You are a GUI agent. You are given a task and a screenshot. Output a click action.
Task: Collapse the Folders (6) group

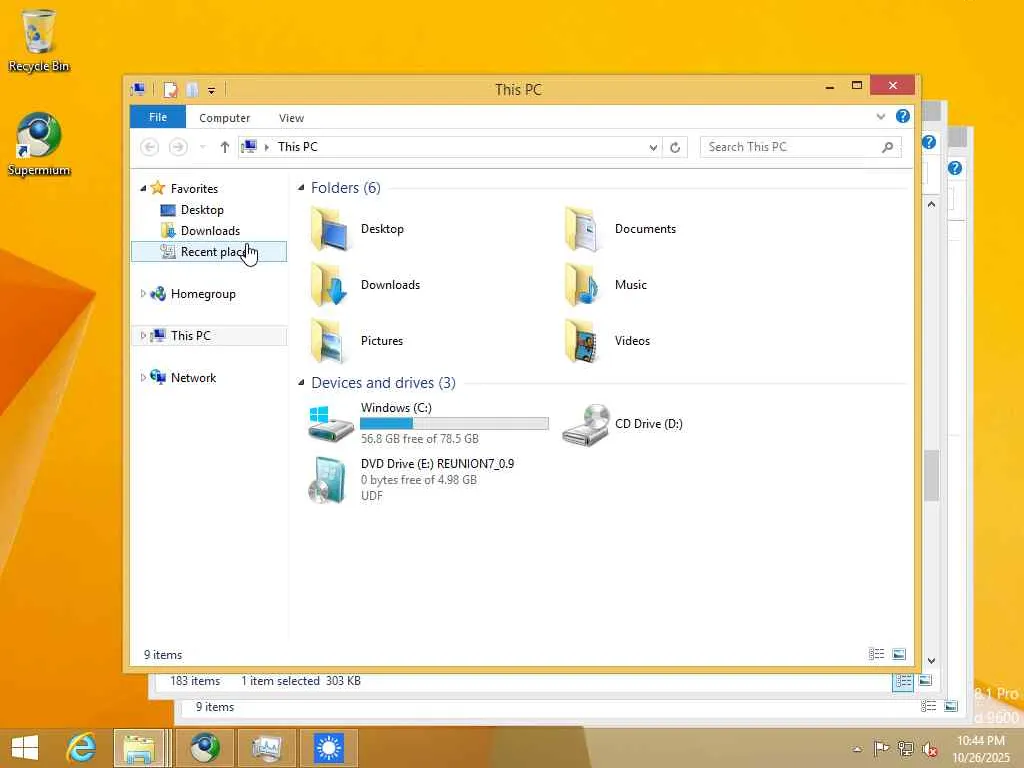coord(301,188)
